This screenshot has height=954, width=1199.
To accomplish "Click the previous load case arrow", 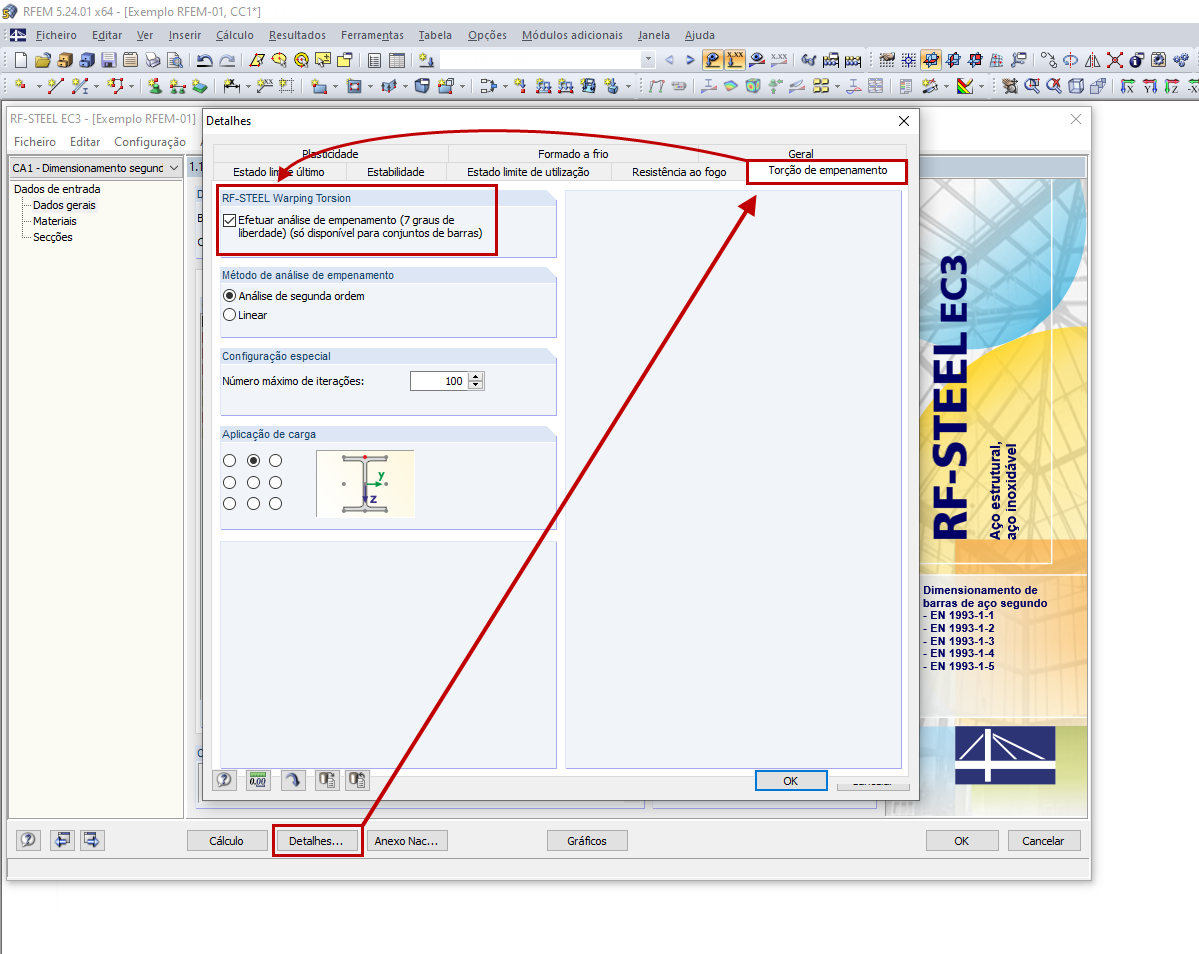I will click(669, 60).
